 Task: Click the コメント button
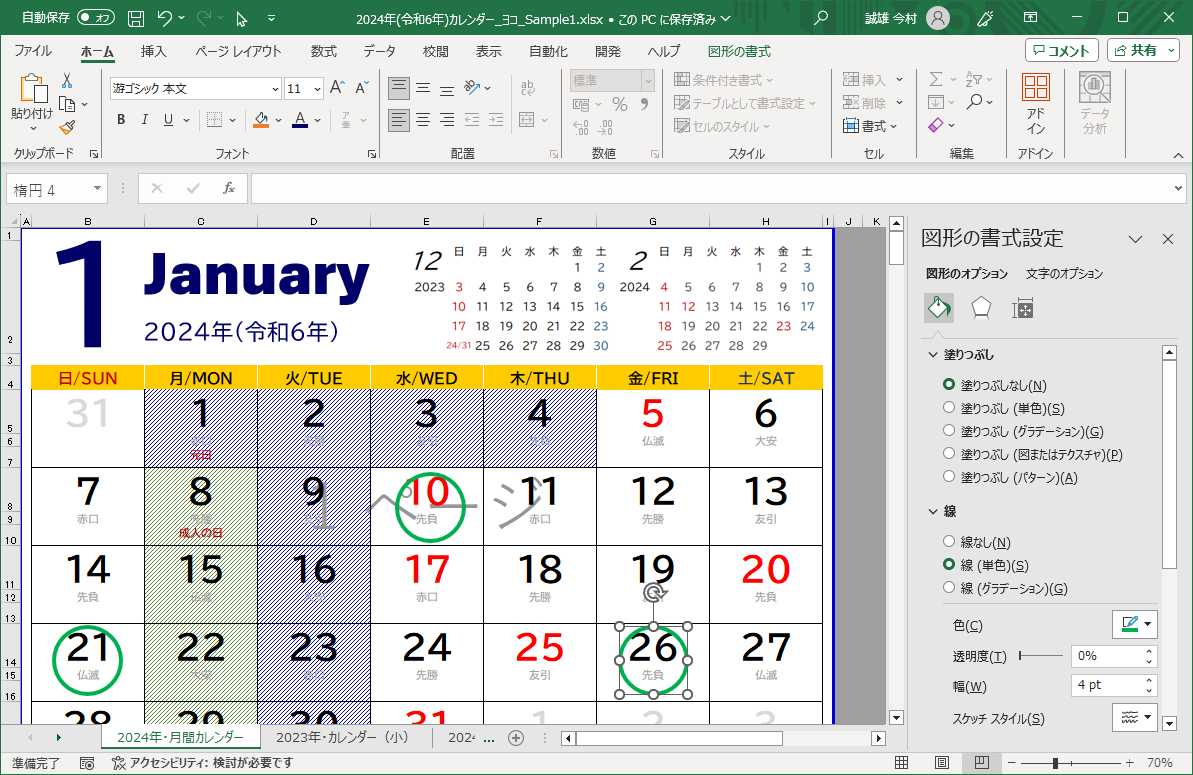1061,50
